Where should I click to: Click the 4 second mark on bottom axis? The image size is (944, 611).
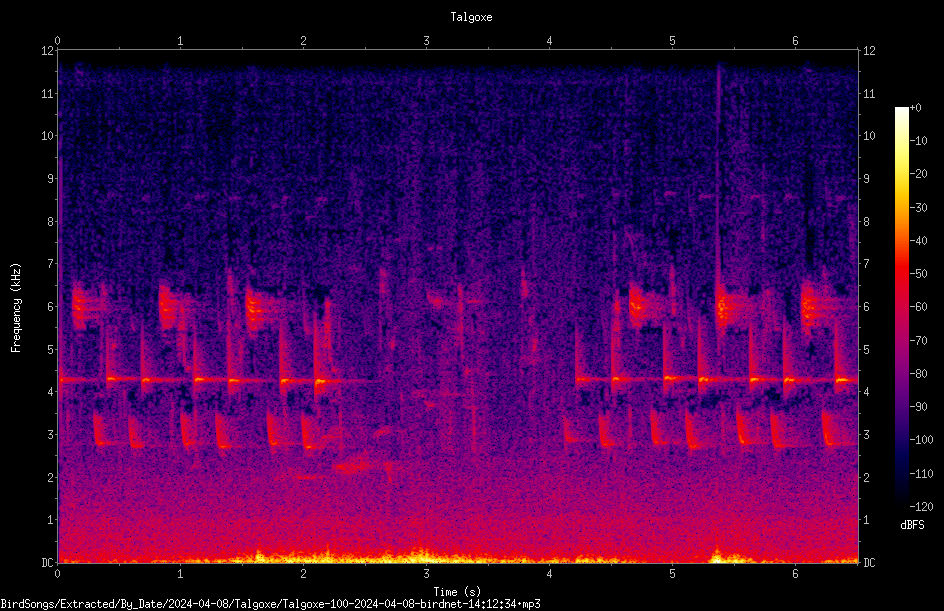point(549,574)
